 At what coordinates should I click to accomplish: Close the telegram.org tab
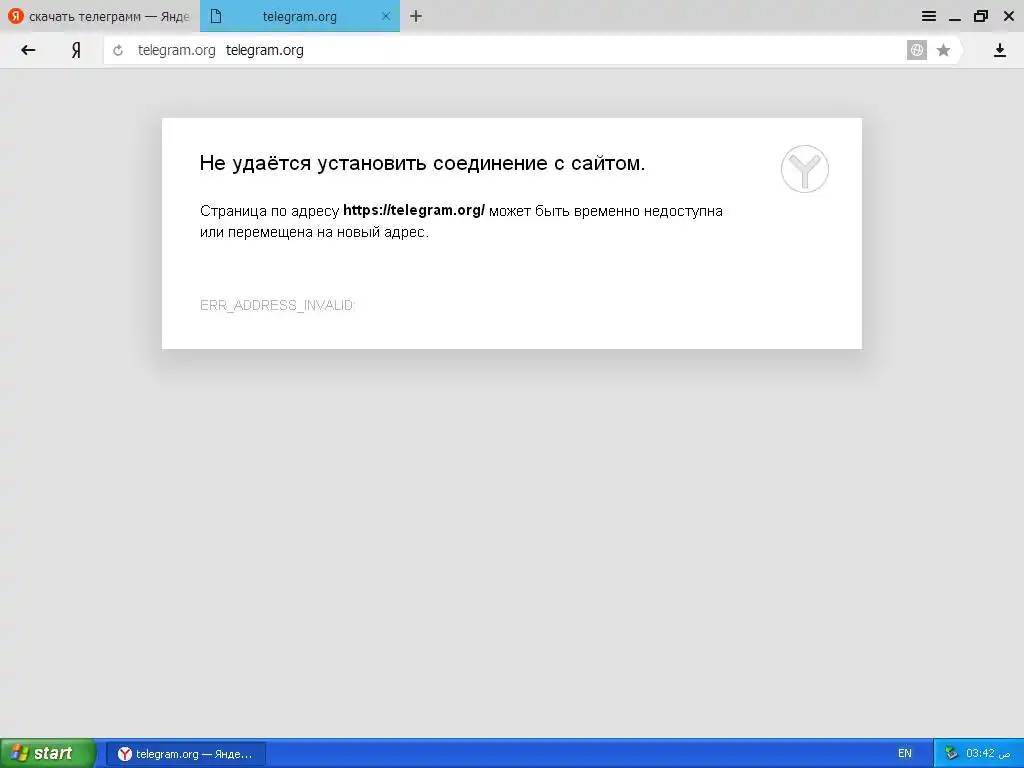point(386,16)
